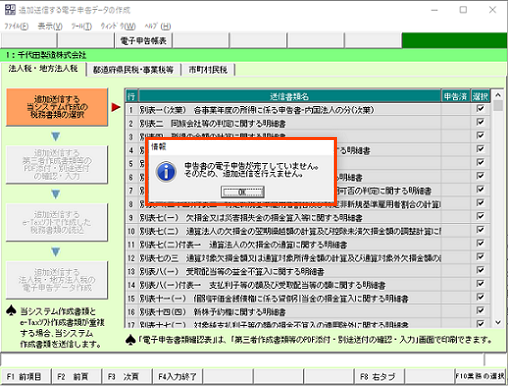The width and height of the screenshot is (508, 386).
Task: Open the ファイル(F) menu
Action: [16, 26]
